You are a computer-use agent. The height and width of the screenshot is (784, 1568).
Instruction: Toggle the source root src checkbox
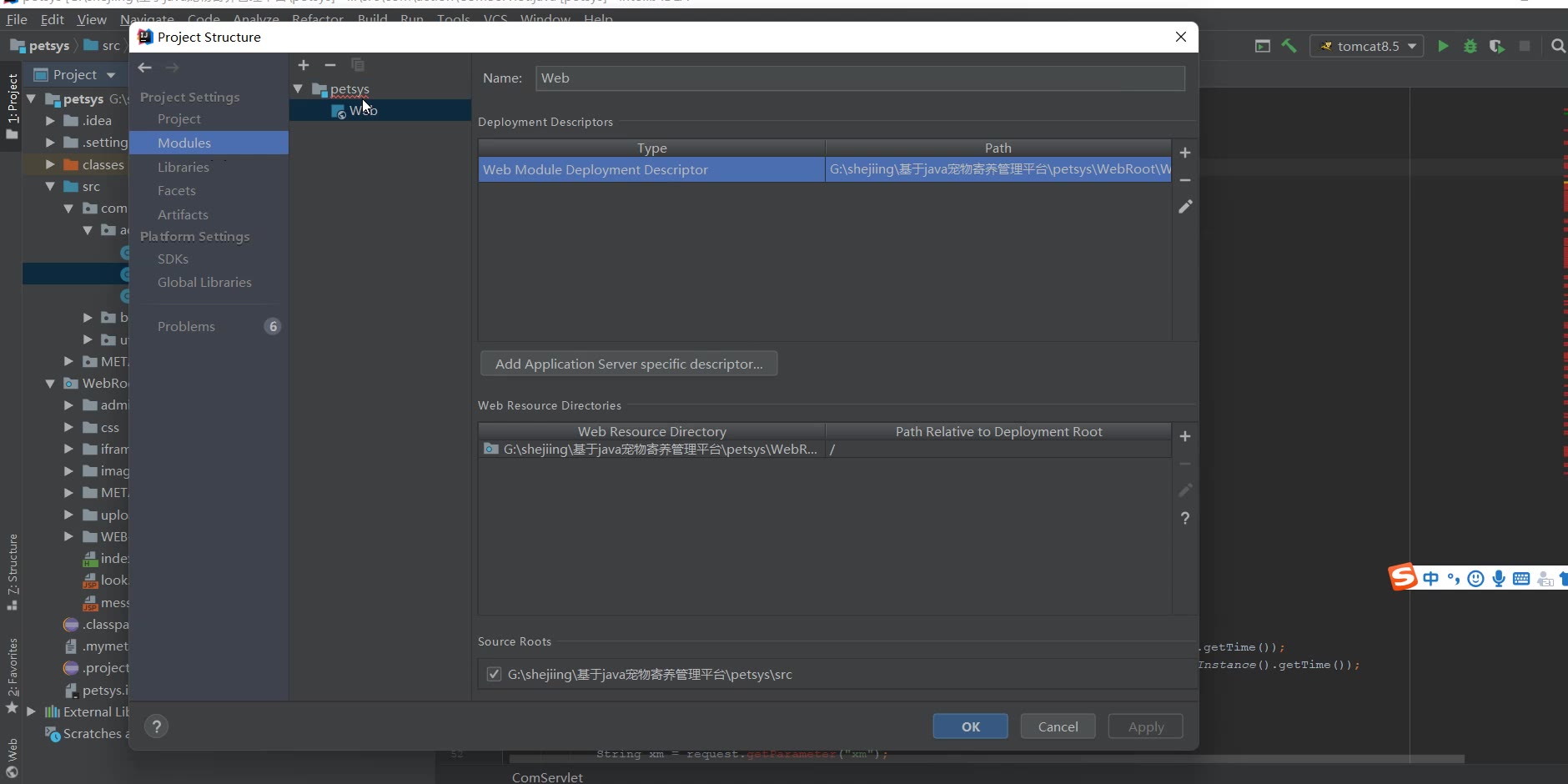point(494,674)
